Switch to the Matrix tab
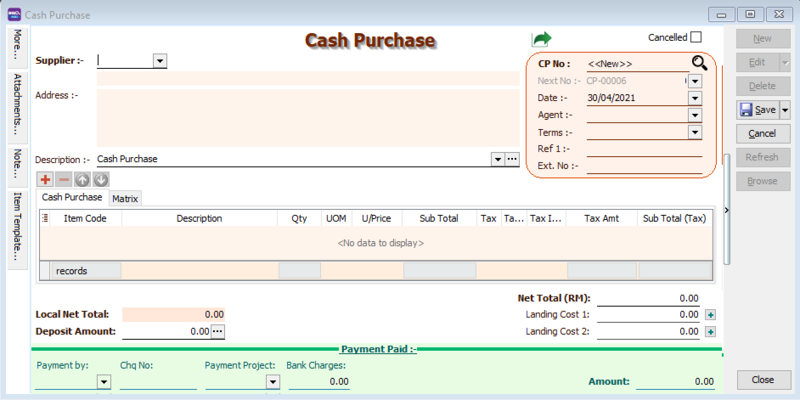 pos(125,199)
